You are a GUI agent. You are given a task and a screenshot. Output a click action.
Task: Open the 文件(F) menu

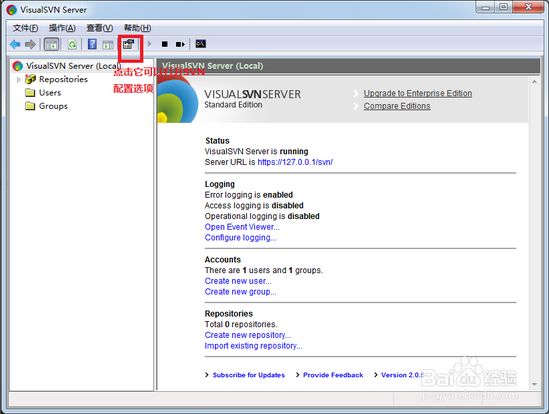[25, 28]
